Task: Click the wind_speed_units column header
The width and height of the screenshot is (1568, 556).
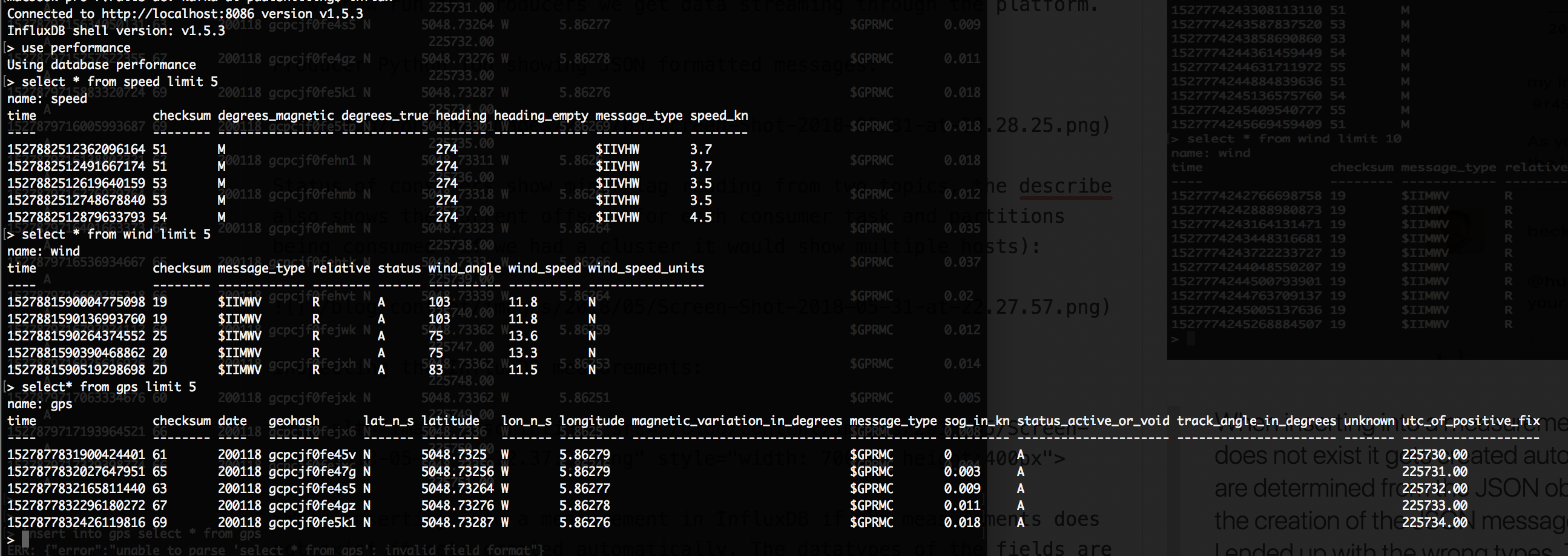Action: pyautogui.click(x=647, y=268)
